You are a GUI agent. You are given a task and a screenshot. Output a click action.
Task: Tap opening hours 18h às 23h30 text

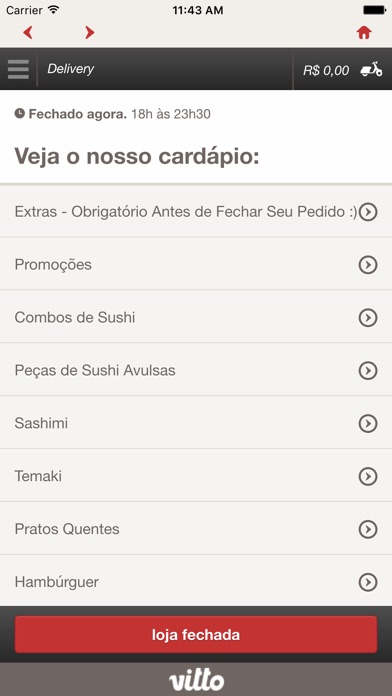171,114
